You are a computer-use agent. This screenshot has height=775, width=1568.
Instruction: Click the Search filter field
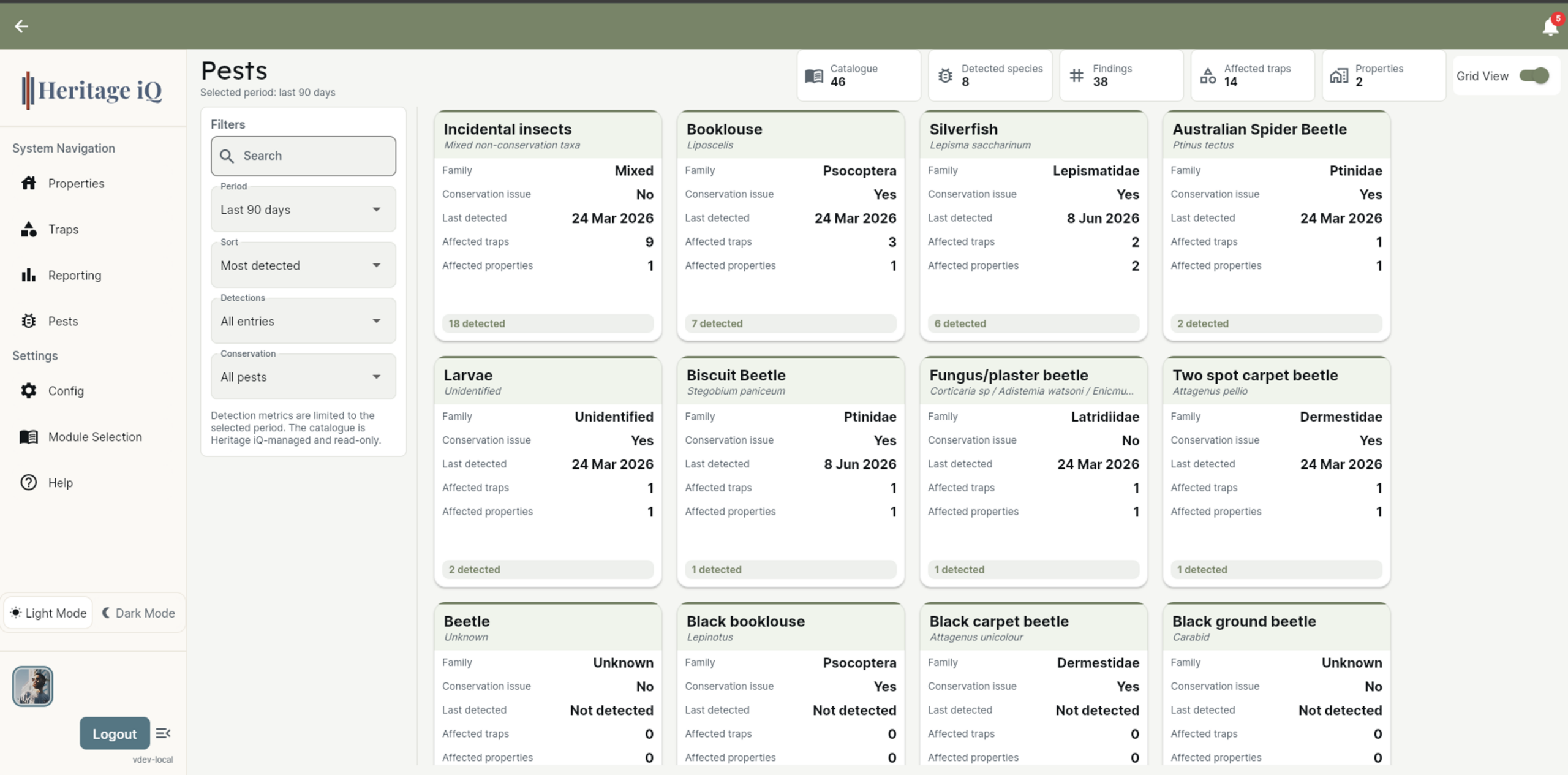coord(303,156)
